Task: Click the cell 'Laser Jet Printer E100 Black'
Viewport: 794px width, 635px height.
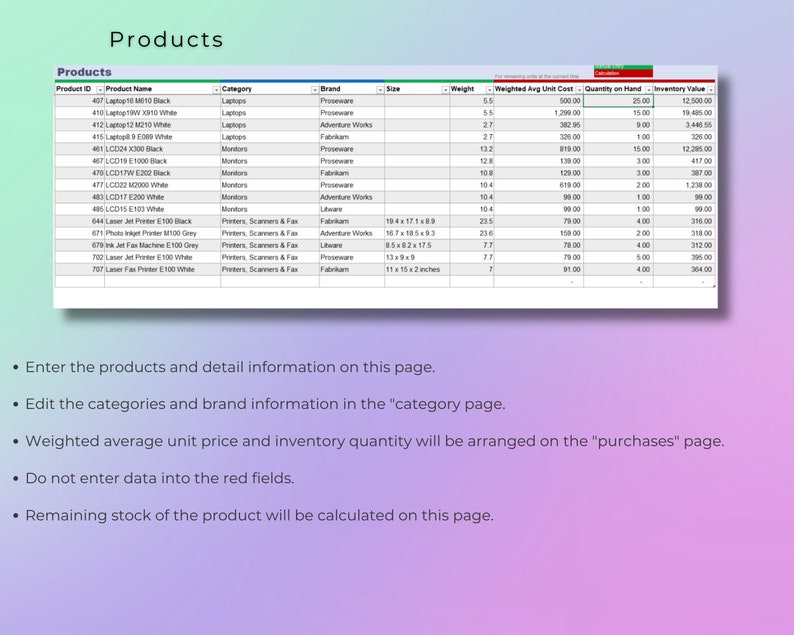Action: (x=162, y=221)
